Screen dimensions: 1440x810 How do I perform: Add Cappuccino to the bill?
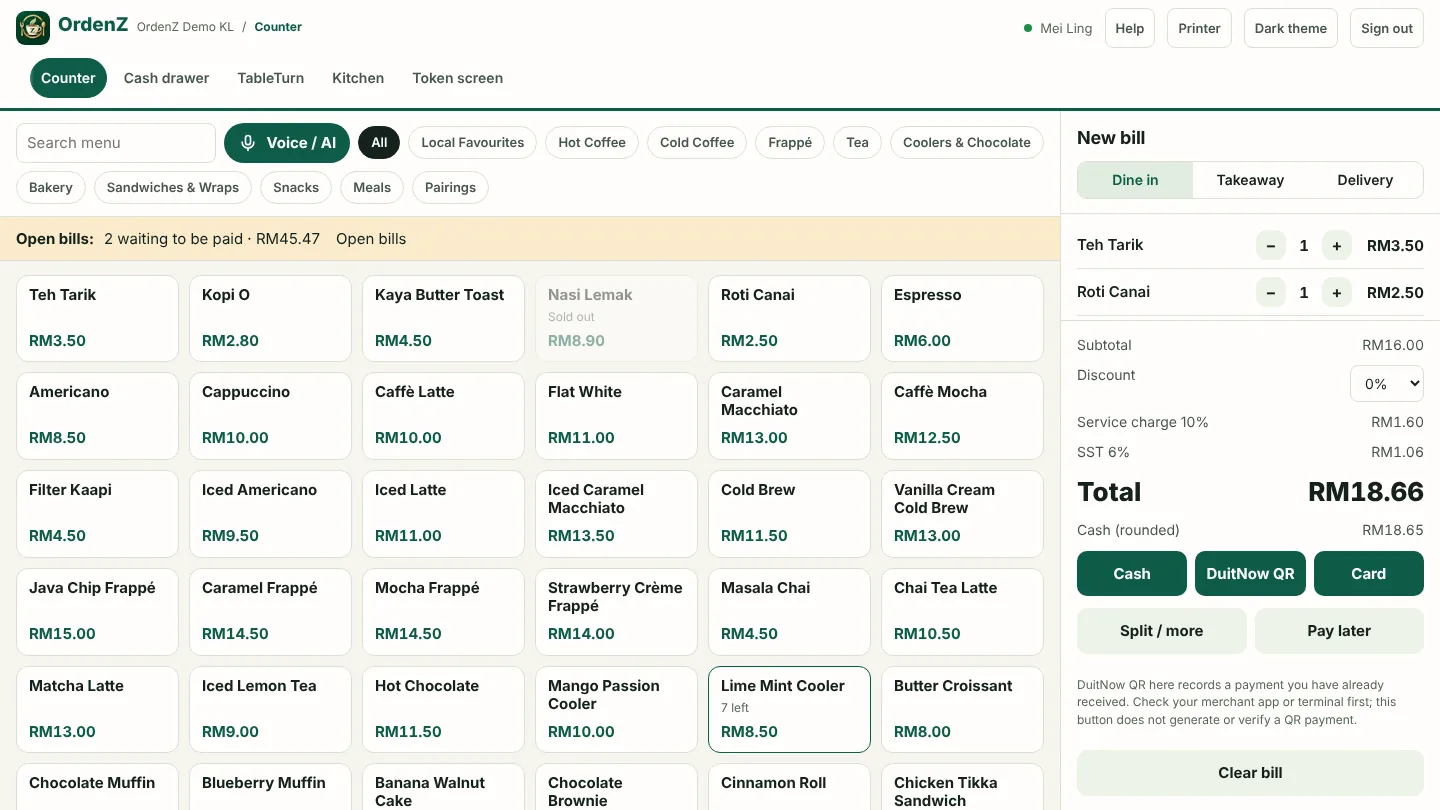pyautogui.click(x=270, y=415)
